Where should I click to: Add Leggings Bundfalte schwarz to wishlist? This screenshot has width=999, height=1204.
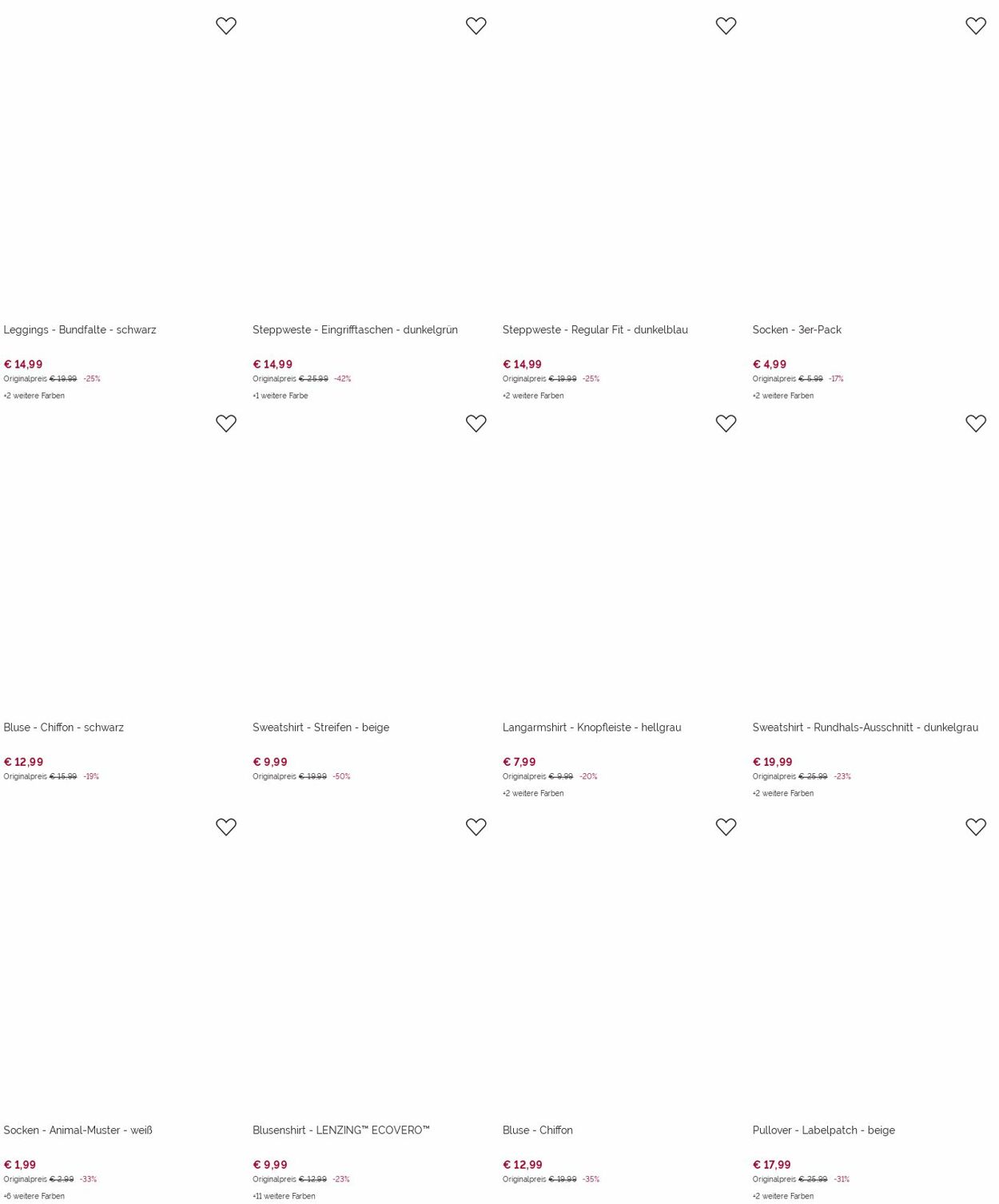click(x=226, y=26)
